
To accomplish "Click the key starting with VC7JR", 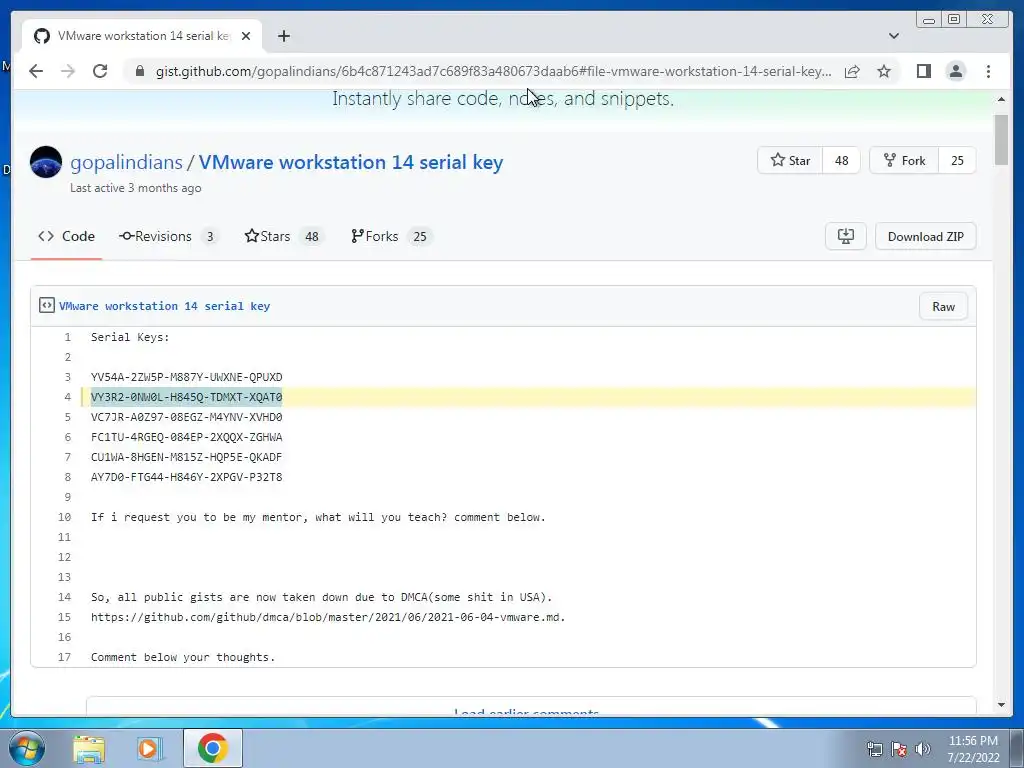I will 186,417.
